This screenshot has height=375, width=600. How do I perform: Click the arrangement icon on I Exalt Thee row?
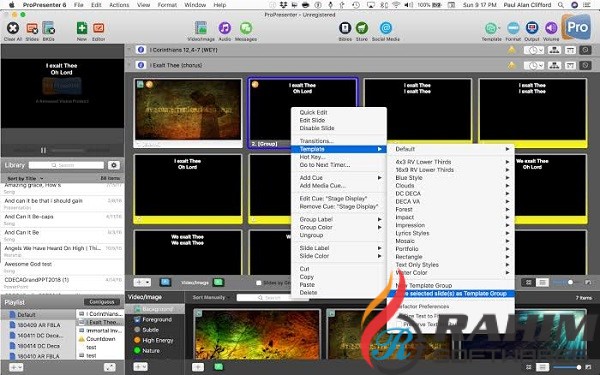(x=554, y=65)
